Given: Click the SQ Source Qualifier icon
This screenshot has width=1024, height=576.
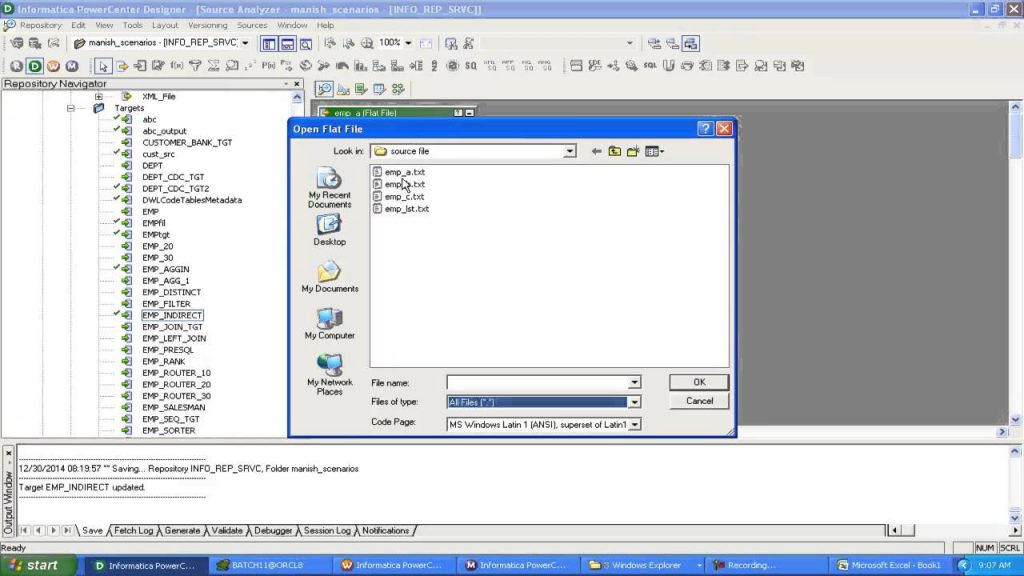Looking at the screenshot, I should [471, 66].
